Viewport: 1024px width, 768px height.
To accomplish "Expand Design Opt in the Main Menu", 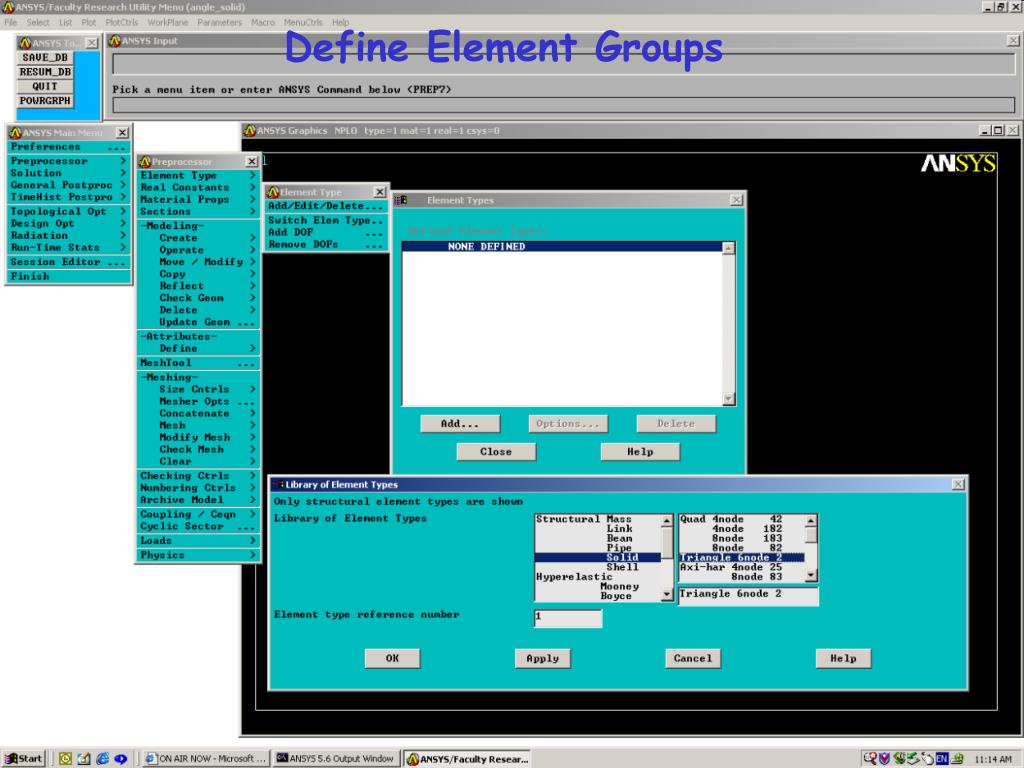I will 69,223.
